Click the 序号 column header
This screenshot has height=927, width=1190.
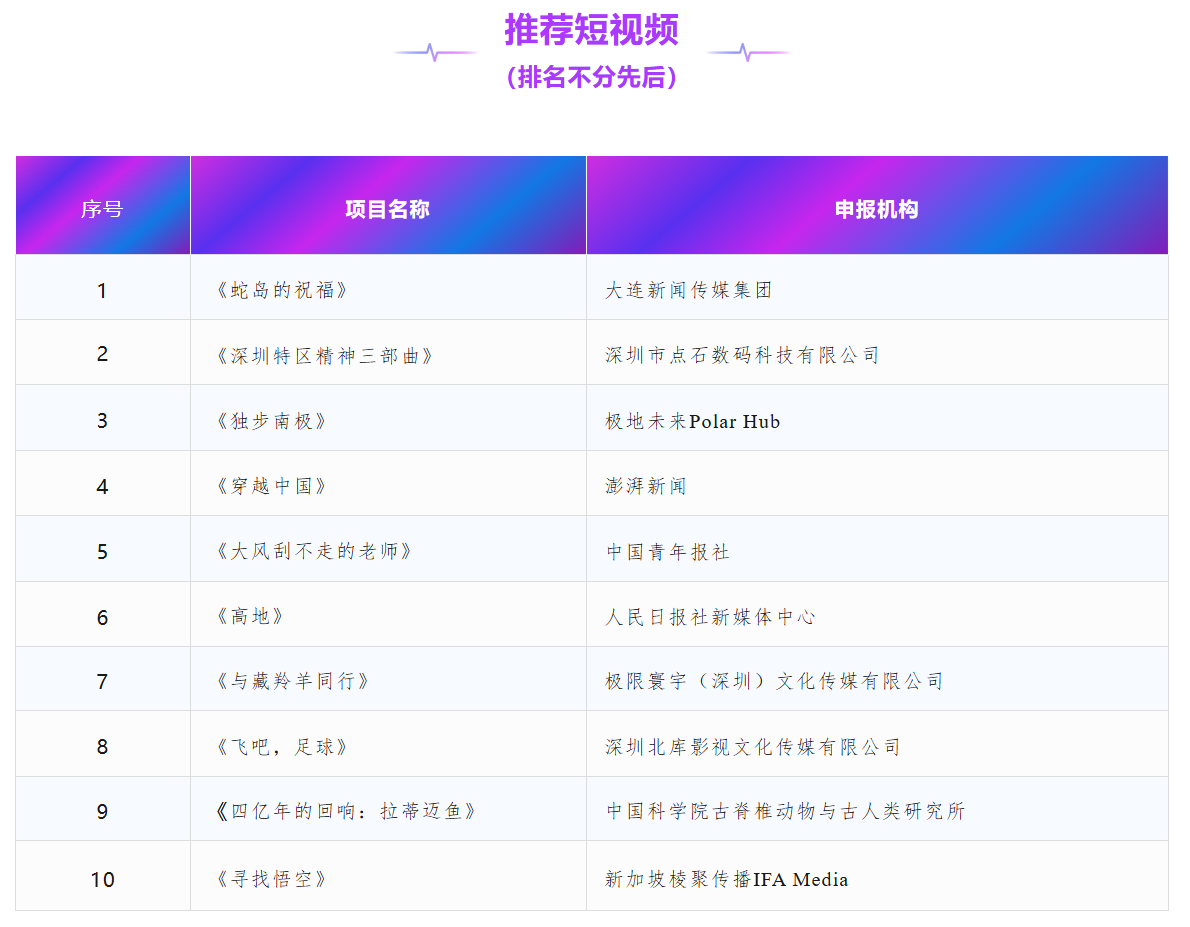coord(102,209)
